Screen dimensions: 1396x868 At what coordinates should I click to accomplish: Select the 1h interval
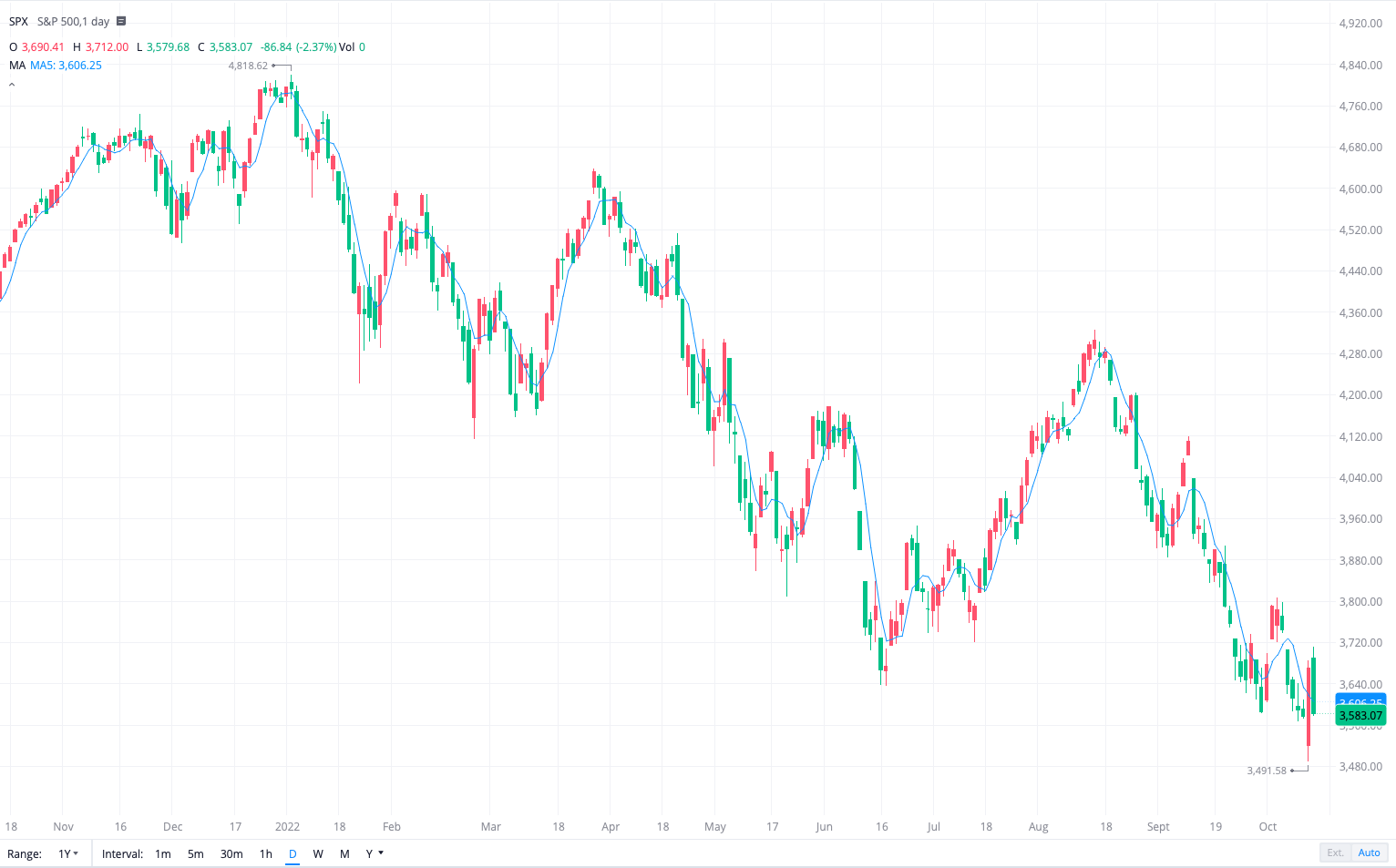265,853
